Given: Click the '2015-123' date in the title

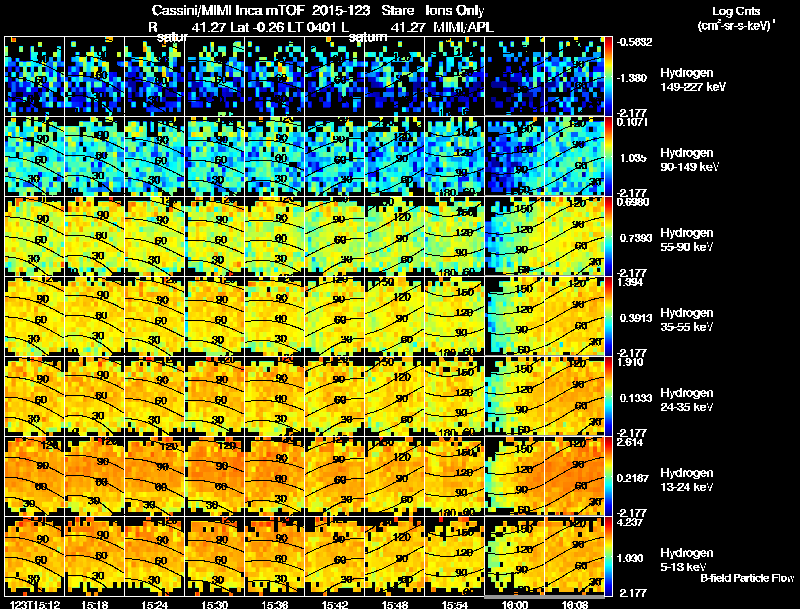Looking at the screenshot, I should point(341,11).
